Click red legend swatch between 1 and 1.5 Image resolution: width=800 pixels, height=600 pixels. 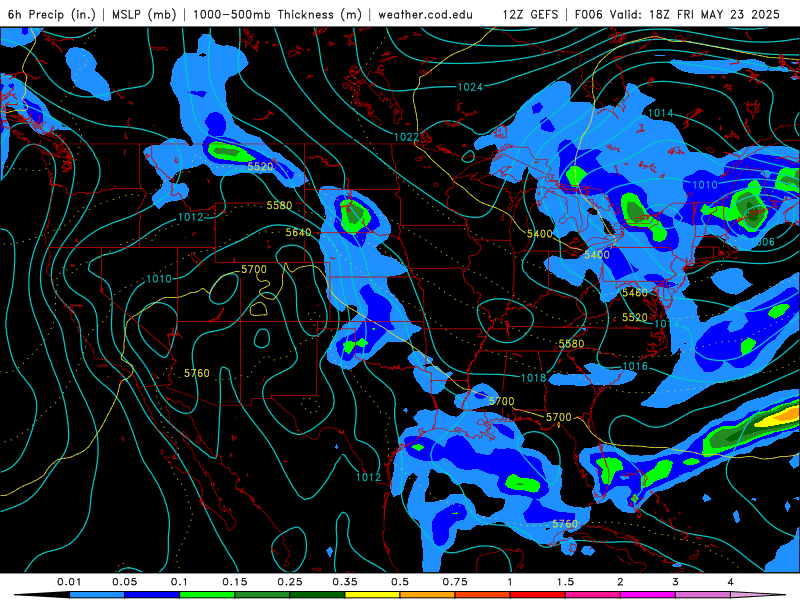538,595
